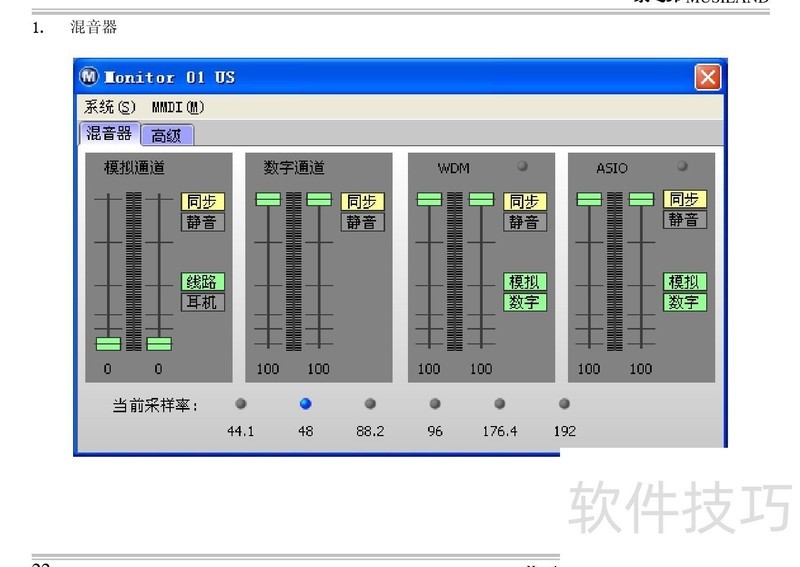Click the ASIO status indicator light
The image size is (800, 567).
tap(682, 167)
